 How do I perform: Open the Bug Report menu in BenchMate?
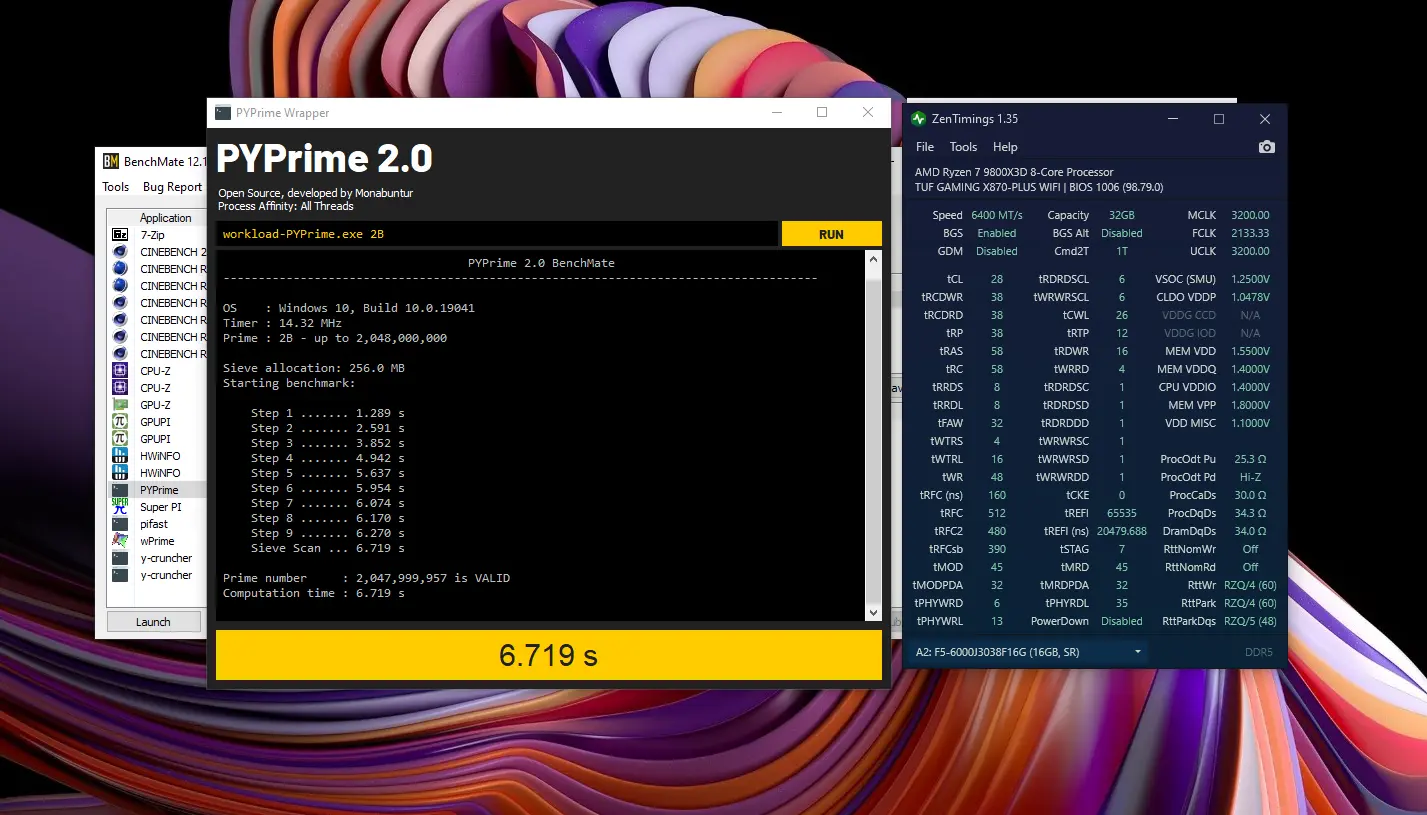click(172, 187)
